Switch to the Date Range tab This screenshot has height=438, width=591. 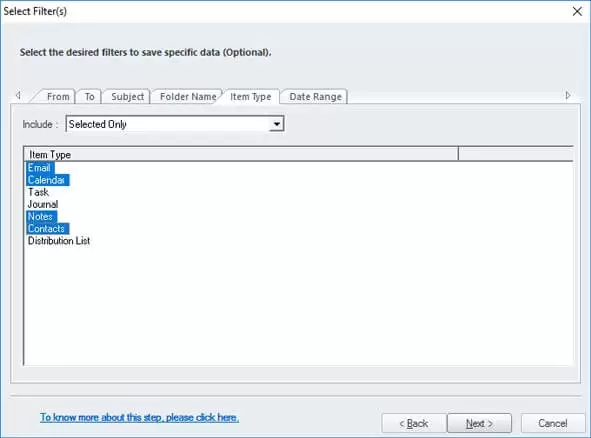pyautogui.click(x=315, y=96)
